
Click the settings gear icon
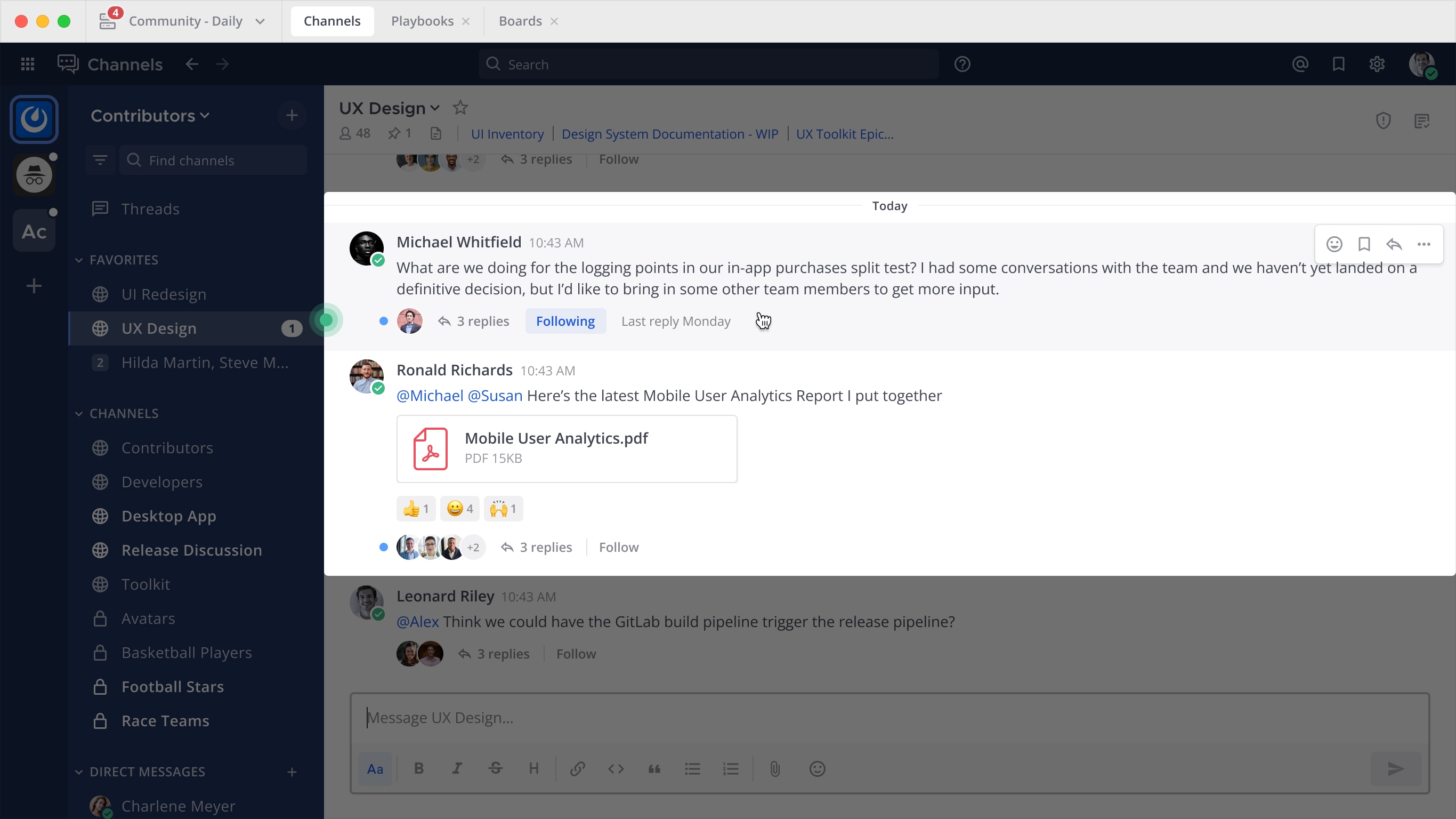point(1378,63)
